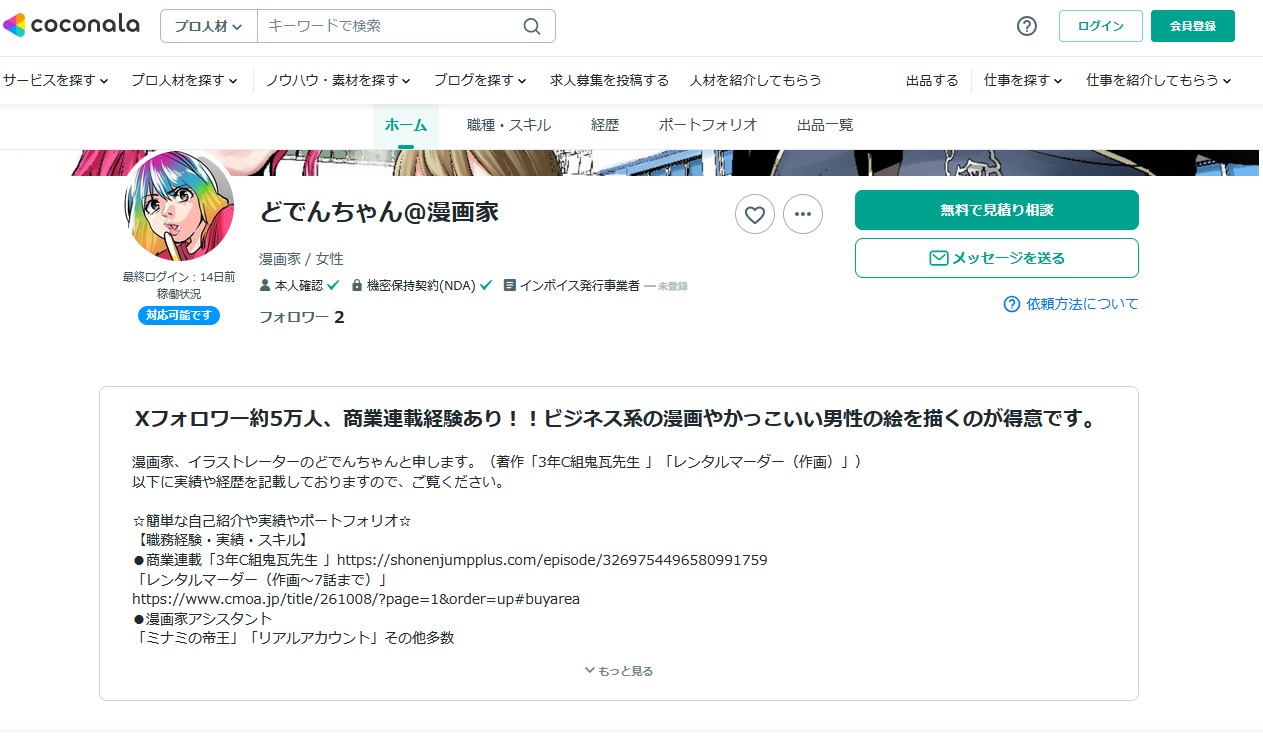Screen dimensions: 1263x737
Task: Click the search magnifier icon
Action: 532,26
